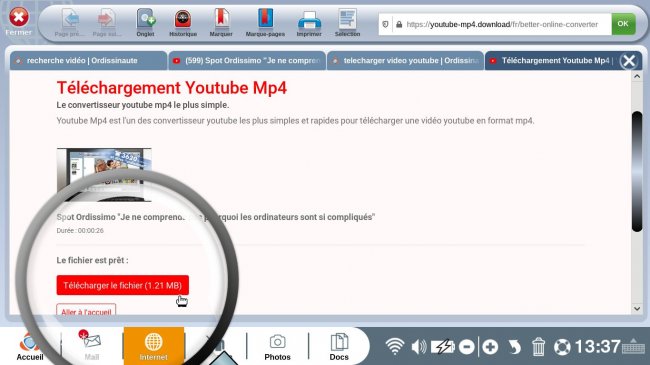Viewport: 650px width, 365px height.
Task: Click the shield icon in address bar
Action: [x=386, y=24]
